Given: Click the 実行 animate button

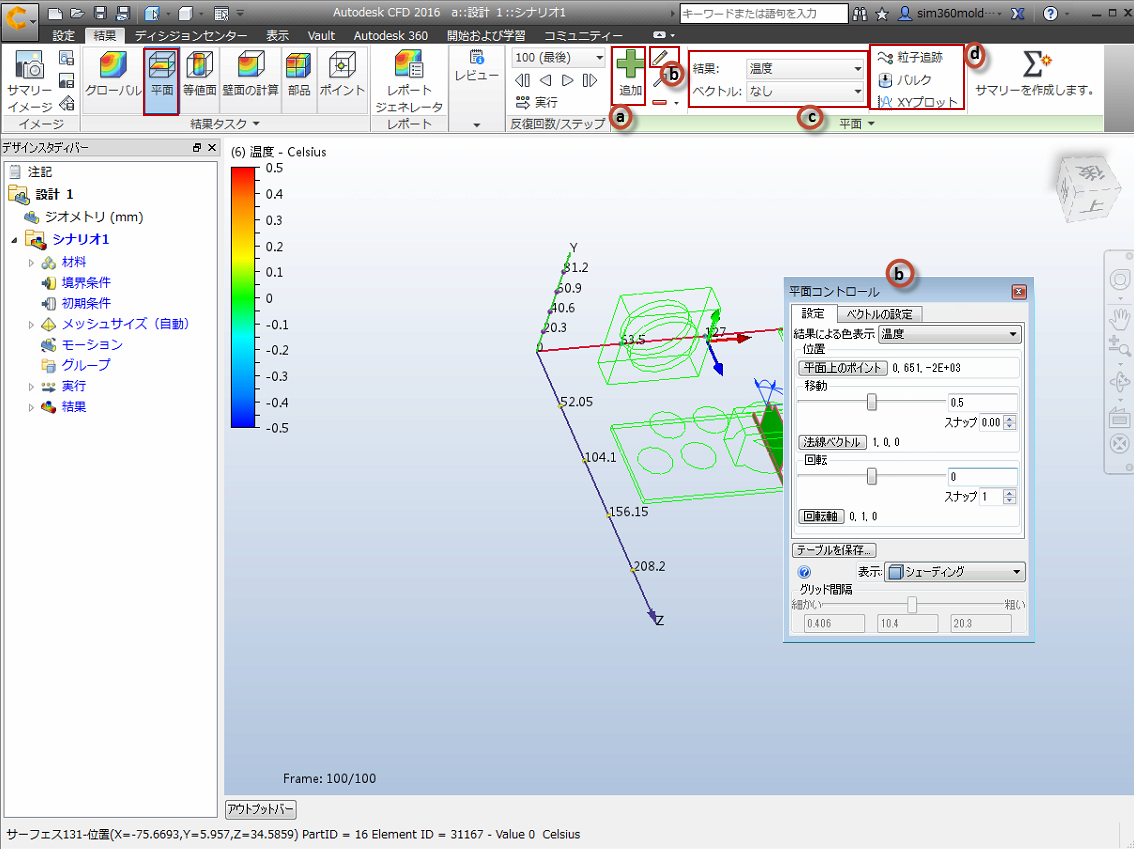Looking at the screenshot, I should tap(536, 102).
